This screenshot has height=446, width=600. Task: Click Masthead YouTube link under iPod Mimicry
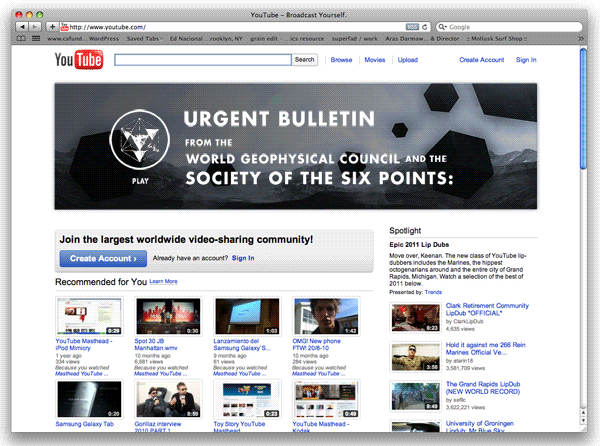point(82,374)
